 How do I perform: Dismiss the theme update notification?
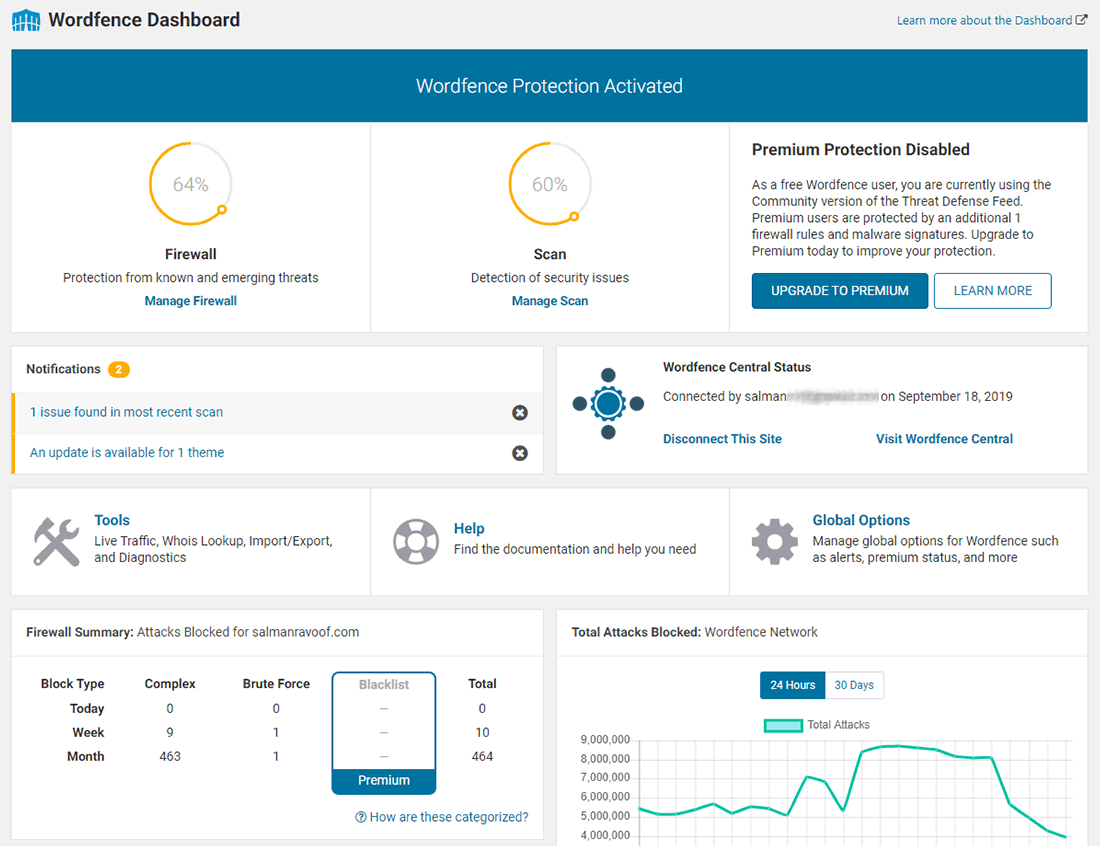tap(520, 452)
